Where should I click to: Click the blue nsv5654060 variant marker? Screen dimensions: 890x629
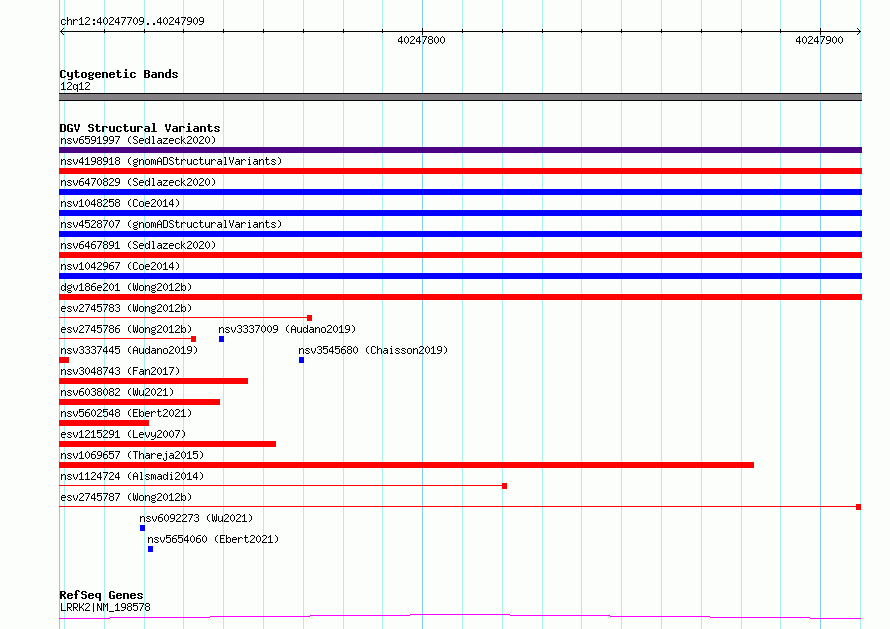(x=150, y=549)
